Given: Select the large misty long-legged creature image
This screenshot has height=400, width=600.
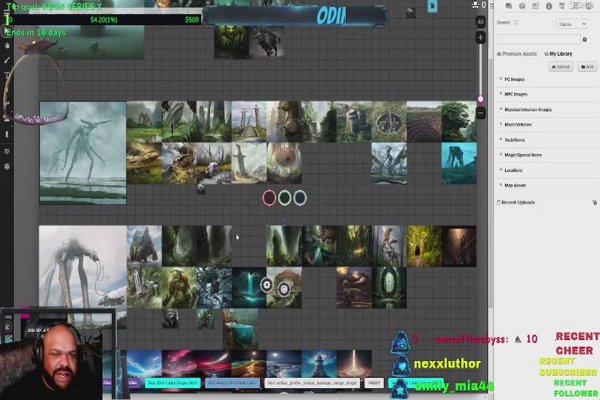Looking at the screenshot, I should 83,153.
